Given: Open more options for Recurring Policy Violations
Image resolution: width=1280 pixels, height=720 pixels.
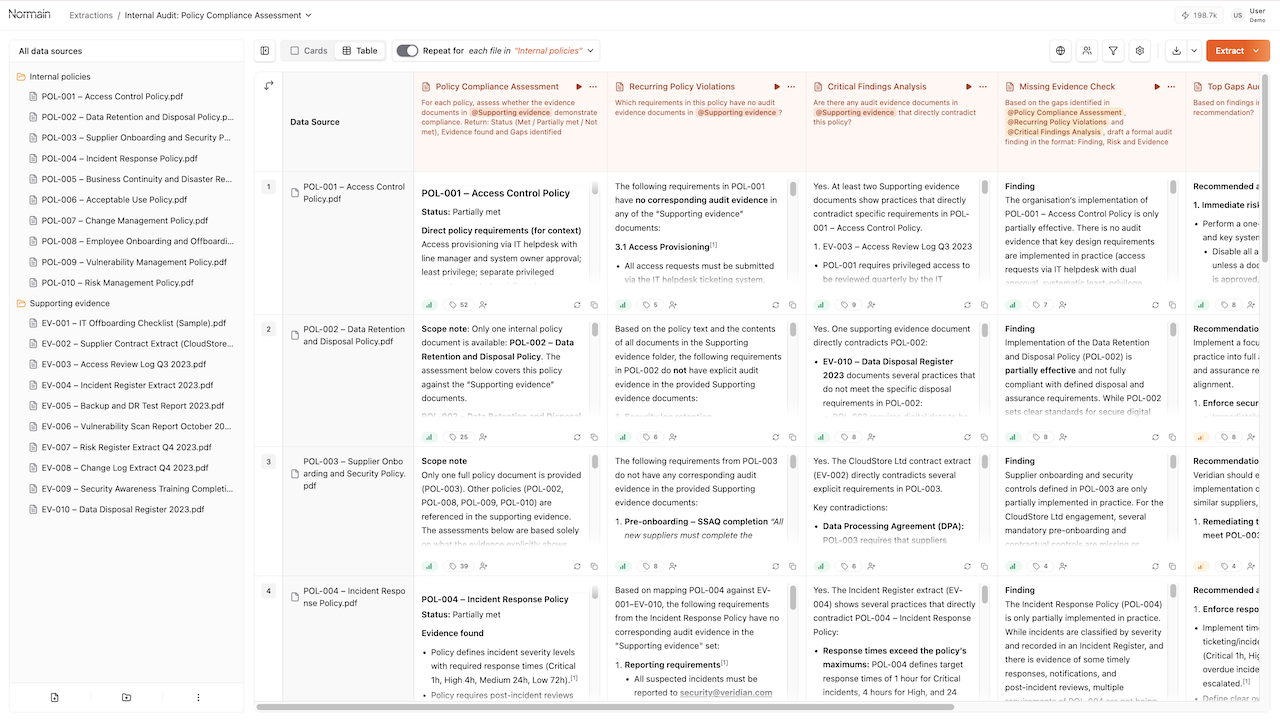Looking at the screenshot, I should (792, 87).
